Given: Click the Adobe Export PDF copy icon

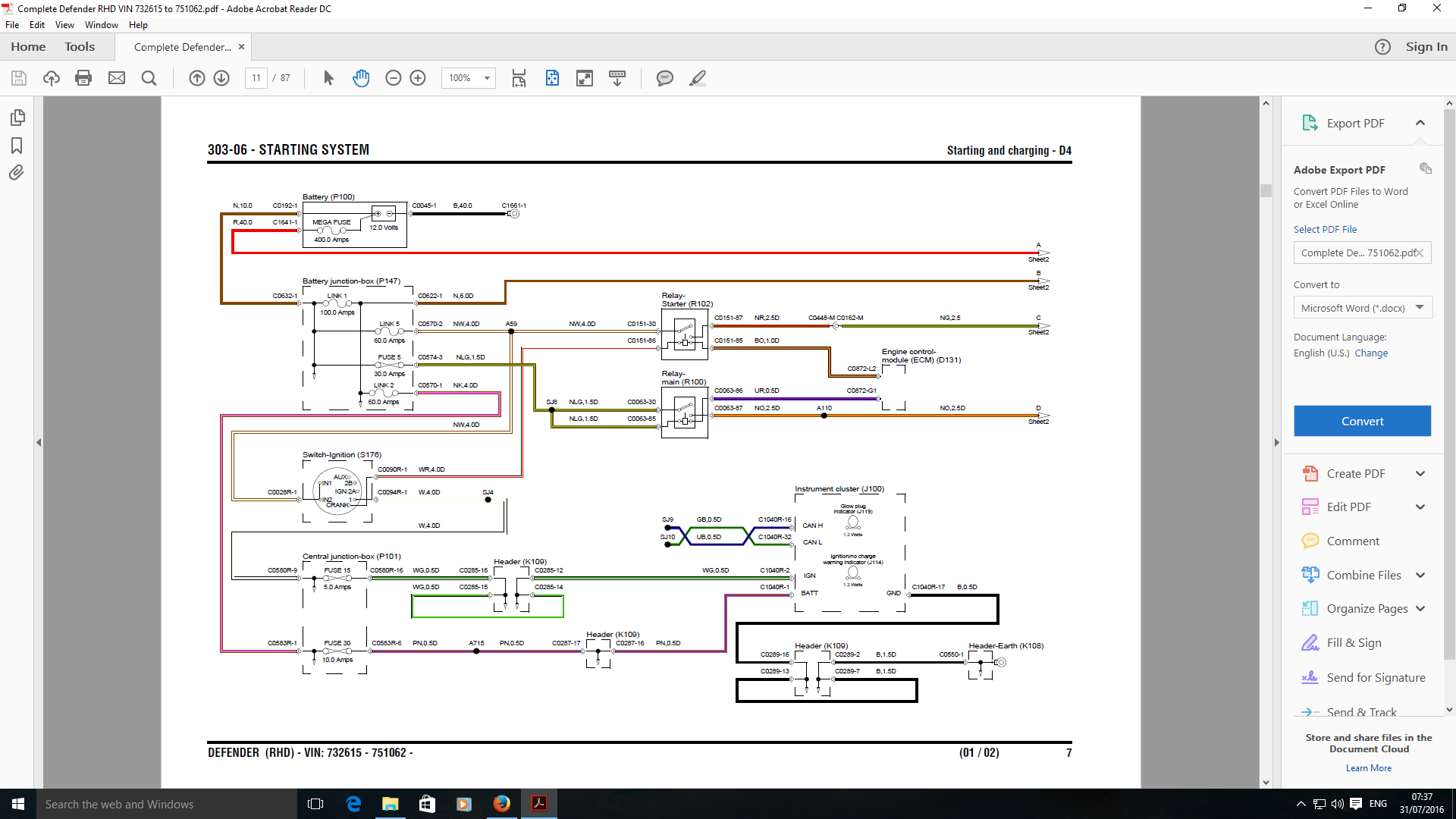Looking at the screenshot, I should 1426,168.
